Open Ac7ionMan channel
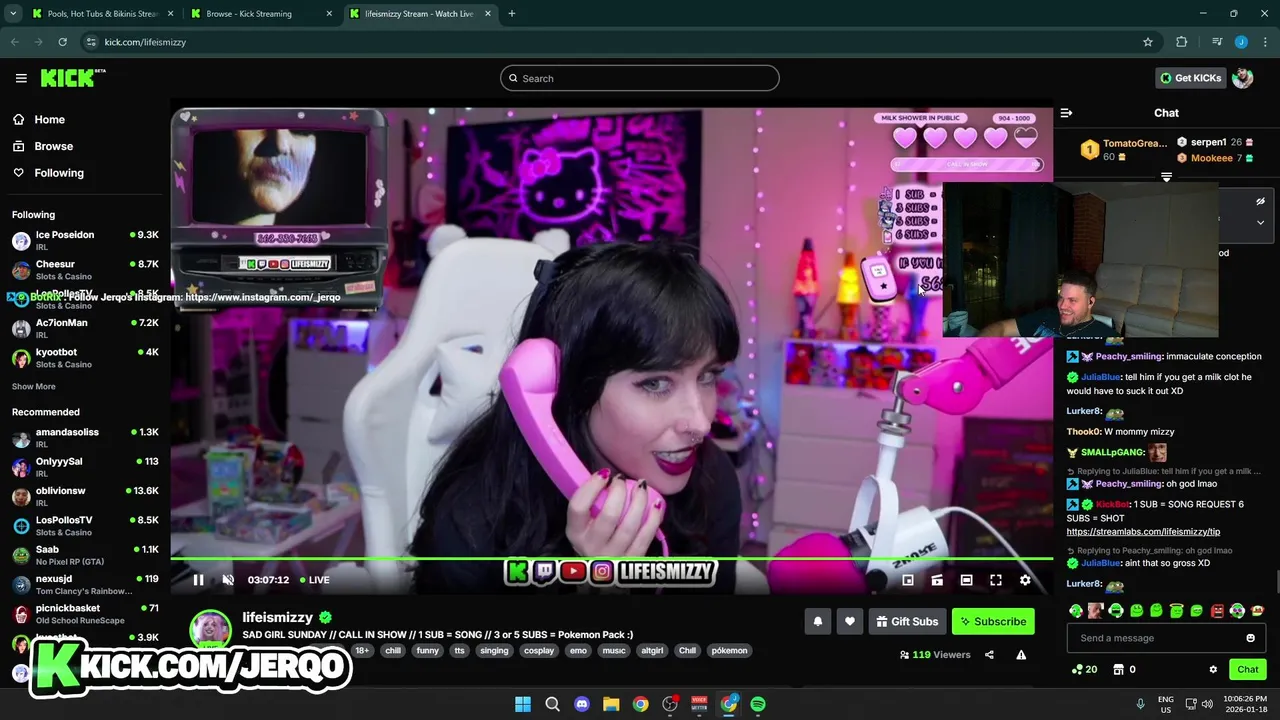Viewport: 1280px width, 720px height. point(85,328)
